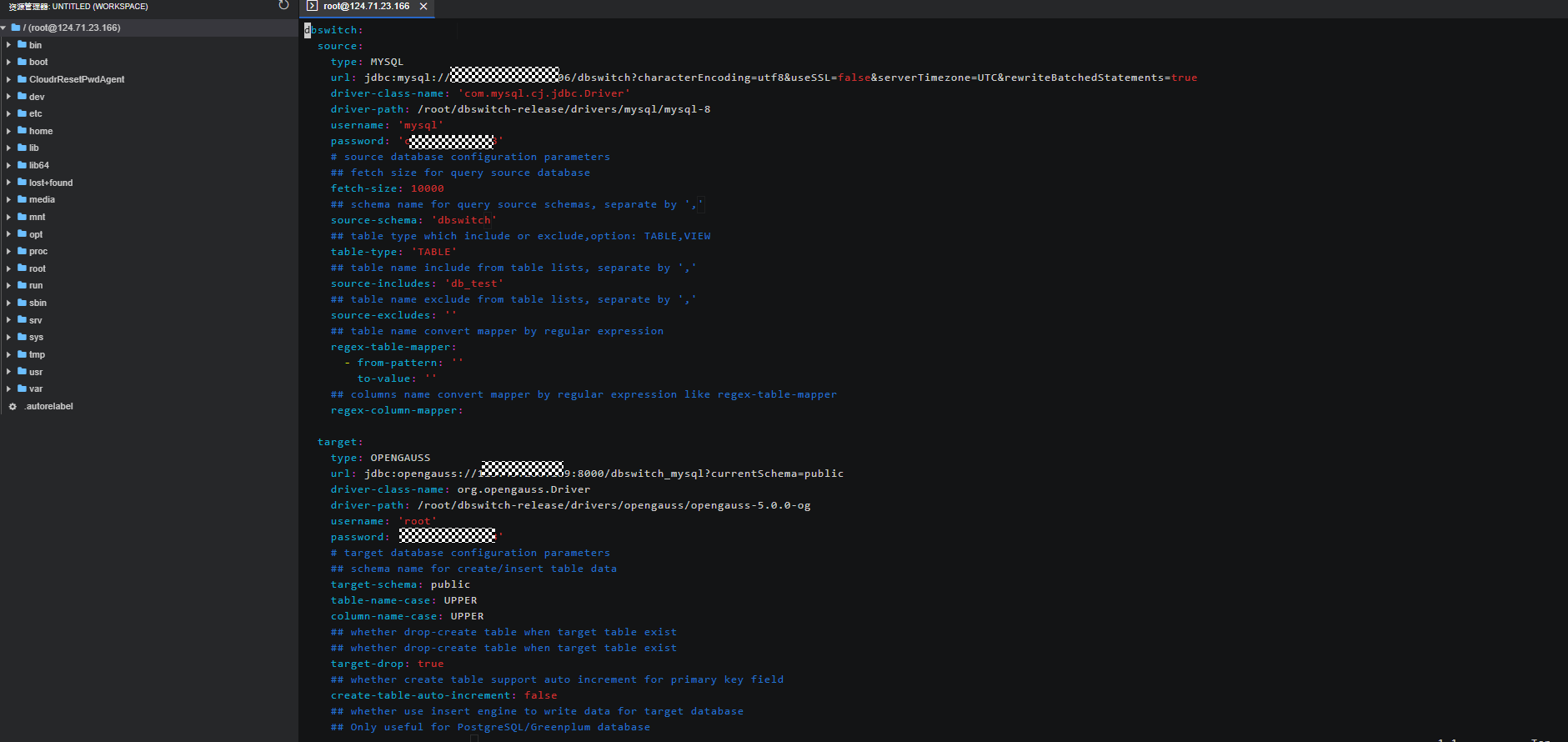
Task: Click the folder icon for lib
Action: 22,148
